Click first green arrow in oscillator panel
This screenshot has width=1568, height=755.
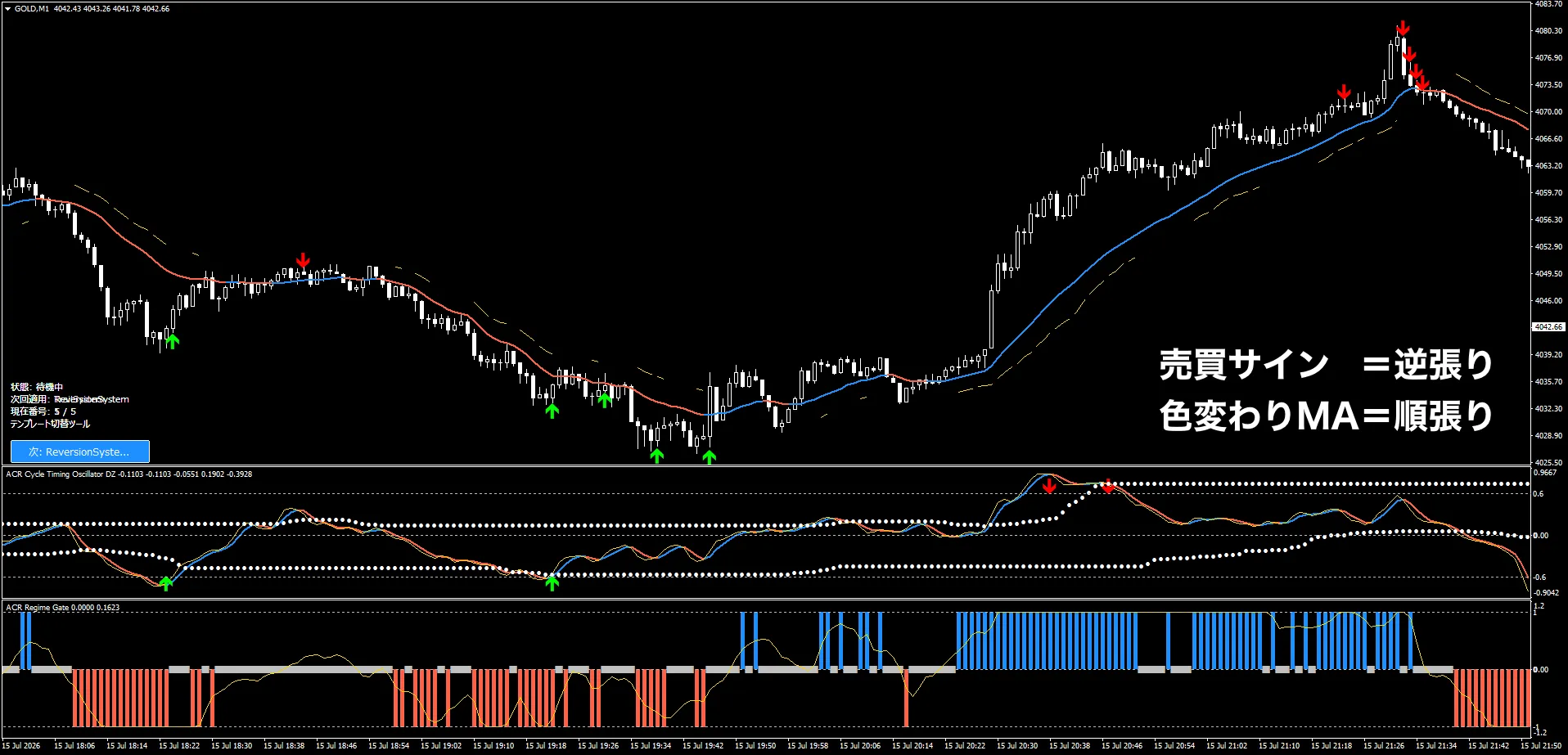[x=166, y=583]
